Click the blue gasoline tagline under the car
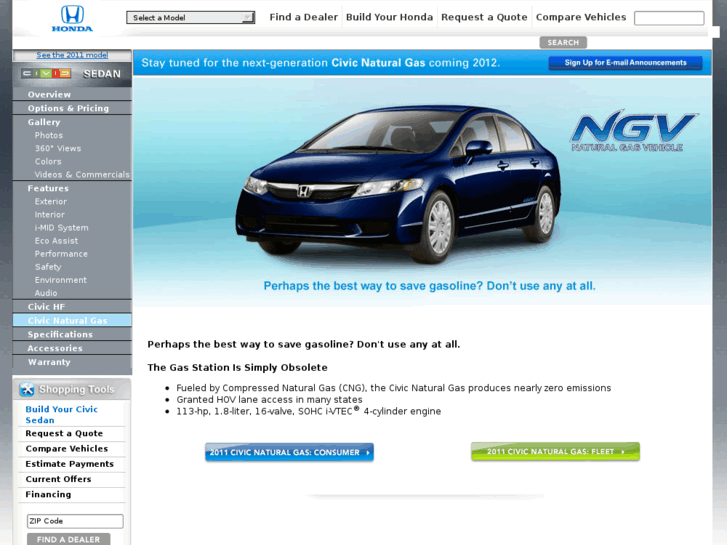Image resolution: width=727 pixels, height=545 pixels. pyautogui.click(x=429, y=286)
